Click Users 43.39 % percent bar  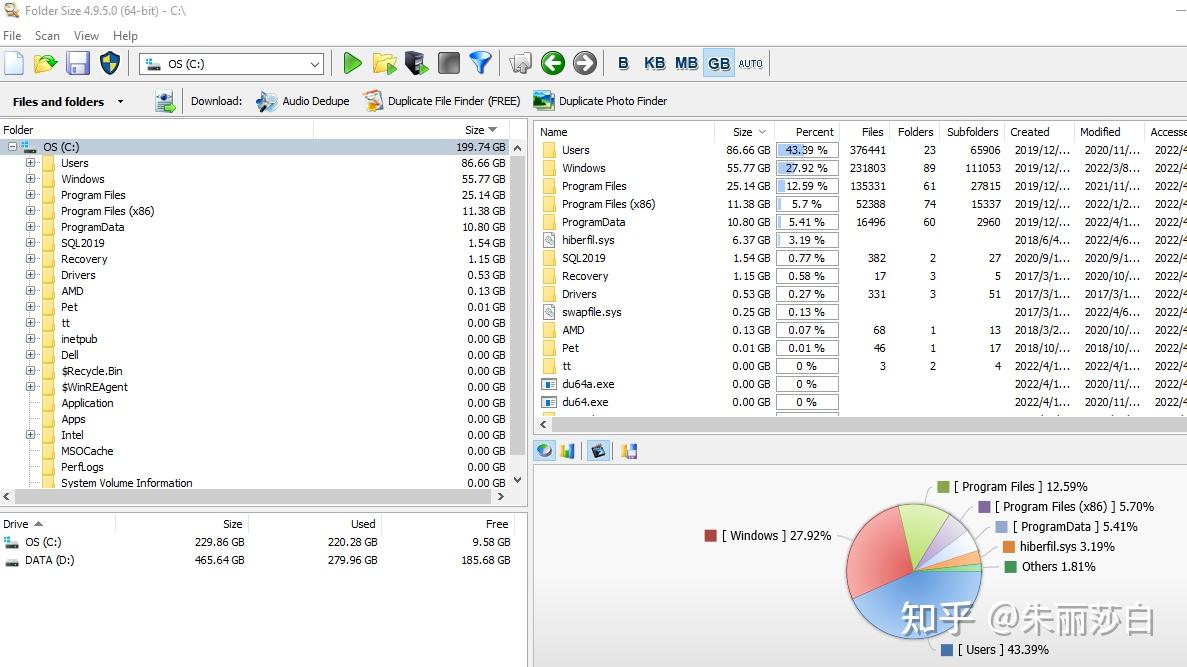[x=807, y=150]
